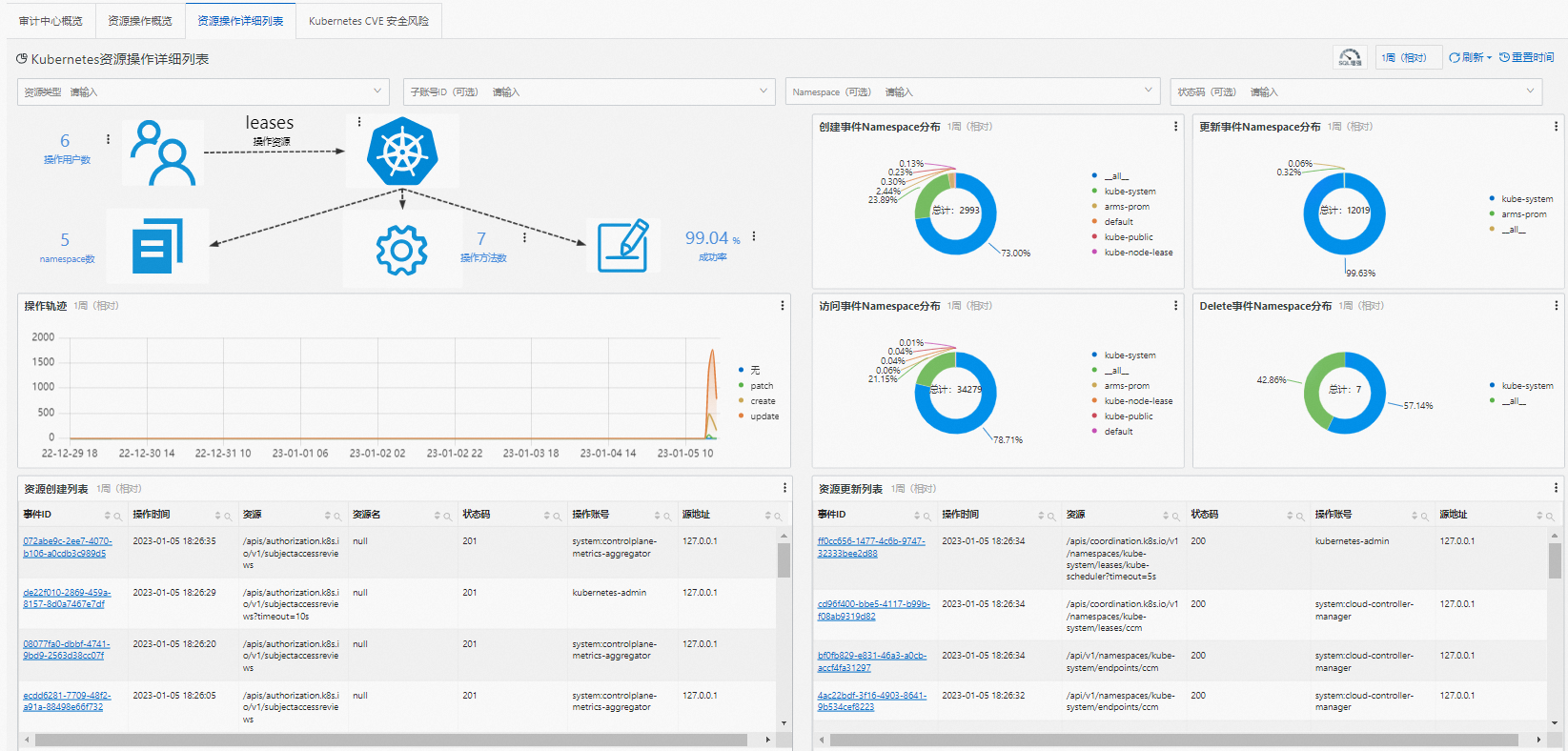Open the SQL enhancement gauge icon

point(1350,57)
